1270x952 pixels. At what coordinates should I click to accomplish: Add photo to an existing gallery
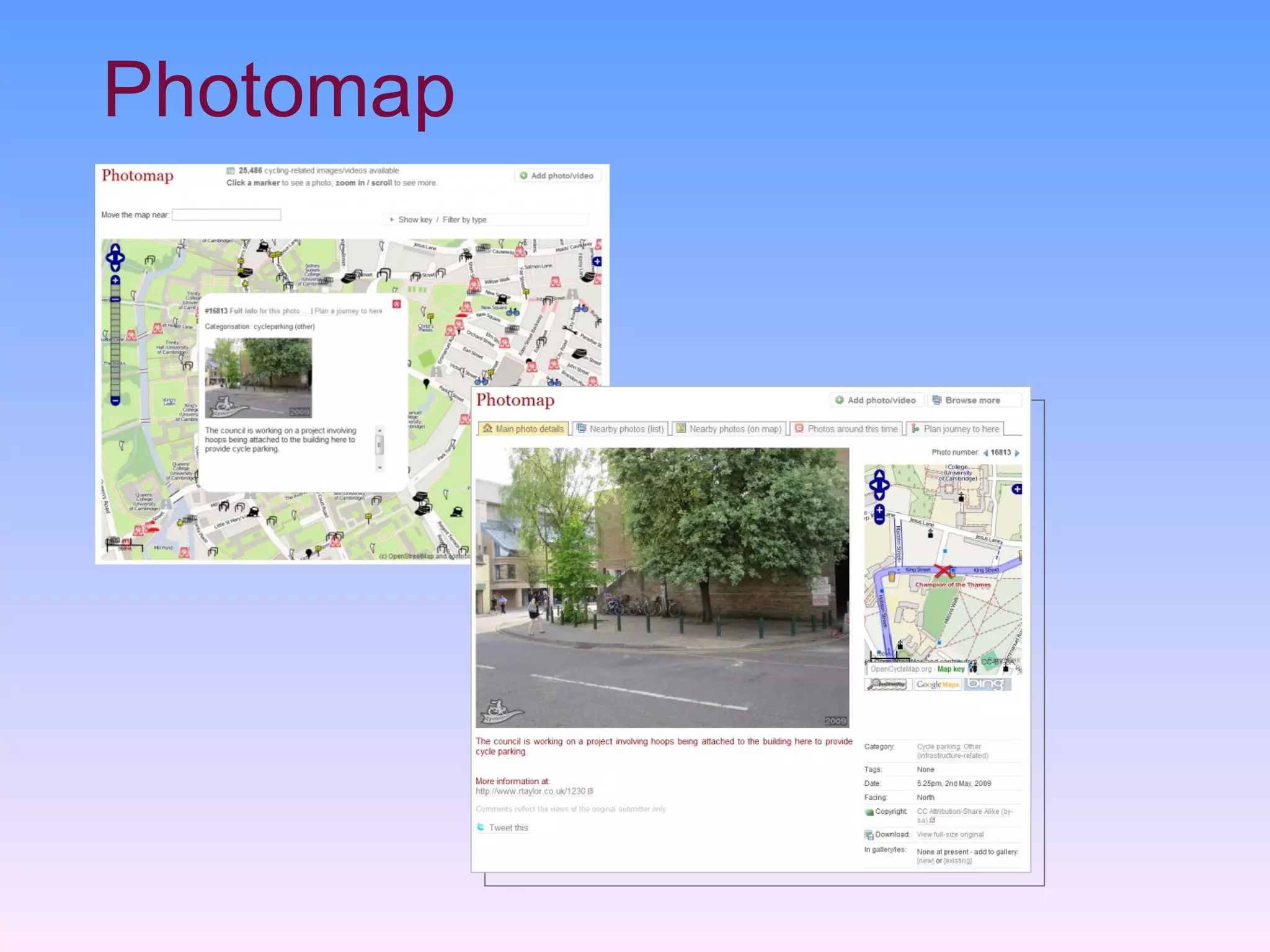pyautogui.click(x=958, y=862)
